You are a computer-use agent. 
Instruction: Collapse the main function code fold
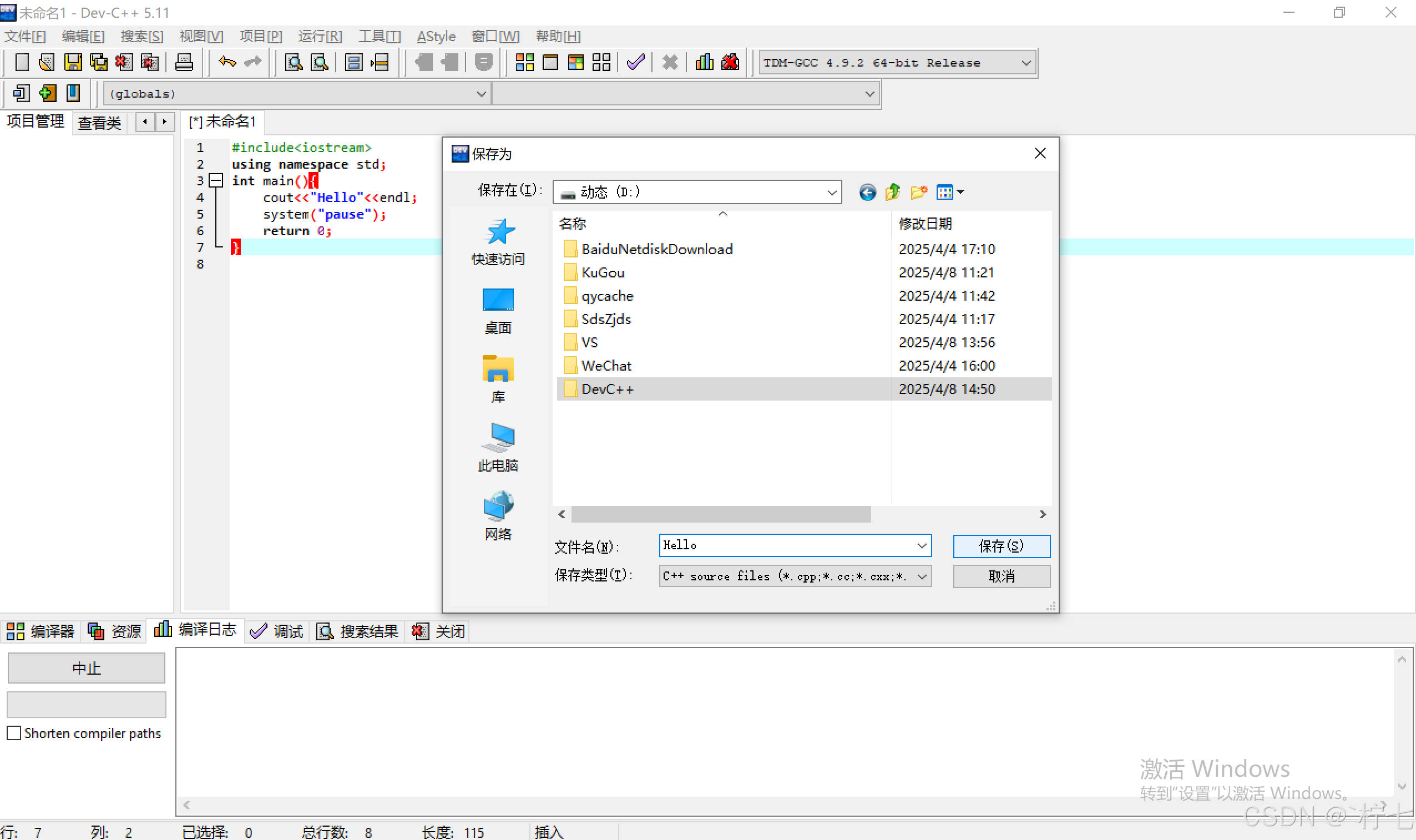(x=216, y=180)
